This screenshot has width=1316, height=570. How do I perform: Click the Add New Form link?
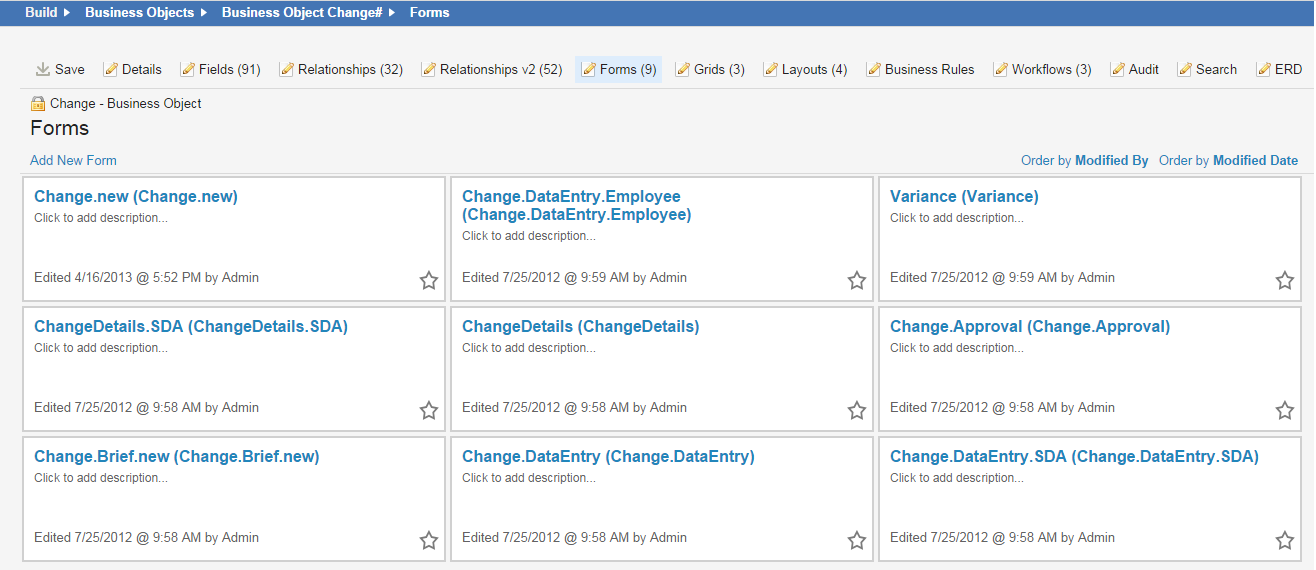[73, 161]
